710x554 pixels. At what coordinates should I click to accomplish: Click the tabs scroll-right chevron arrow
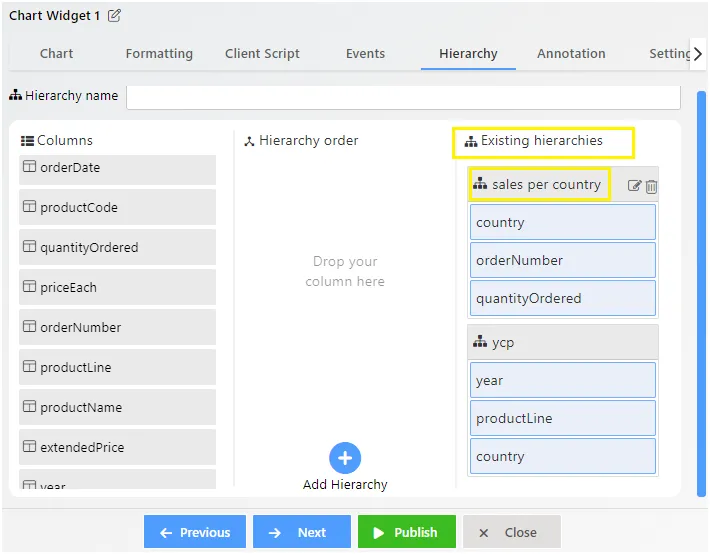[x=698, y=54]
